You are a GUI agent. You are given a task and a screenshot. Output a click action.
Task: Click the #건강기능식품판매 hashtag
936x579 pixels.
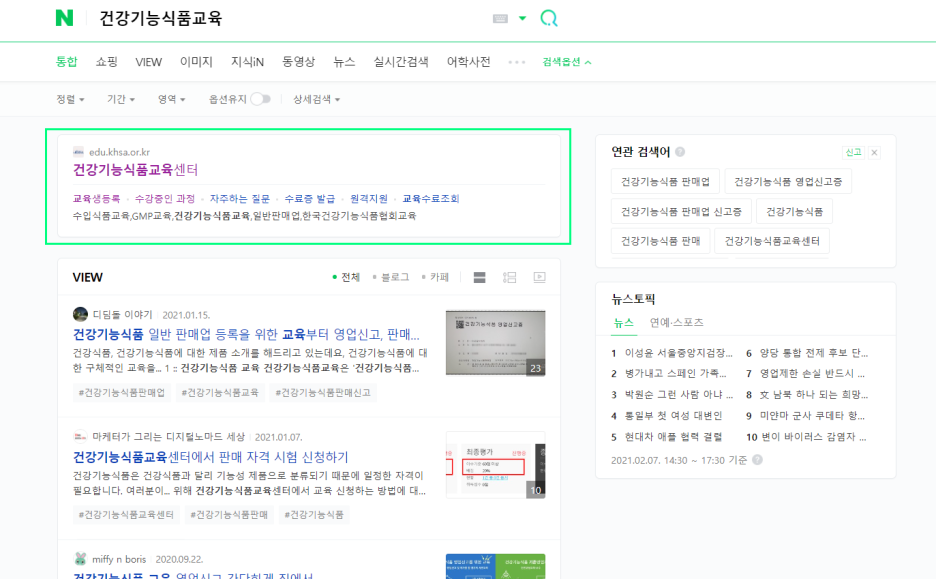(229, 515)
